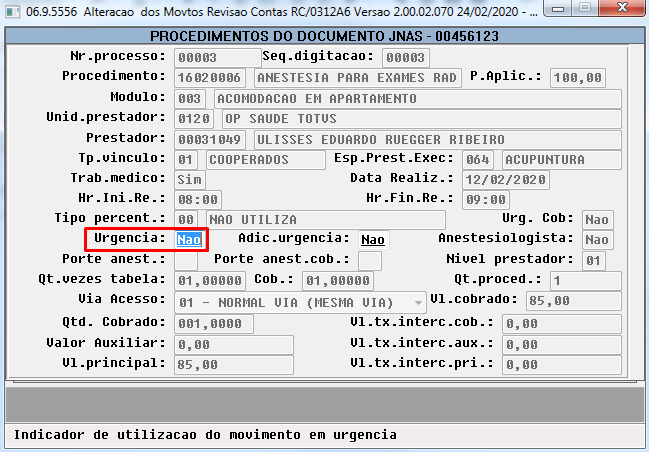This screenshot has width=649, height=452.
Task: Click the Seq.digitacao field 00003
Action: click(x=406, y=58)
